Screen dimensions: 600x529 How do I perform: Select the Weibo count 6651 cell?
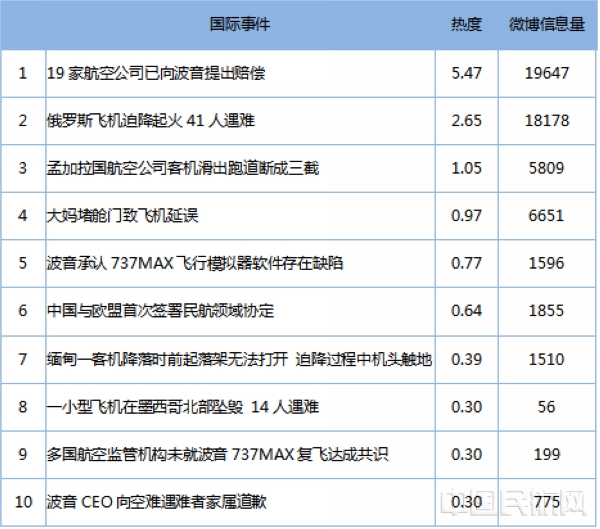pyautogui.click(x=546, y=215)
